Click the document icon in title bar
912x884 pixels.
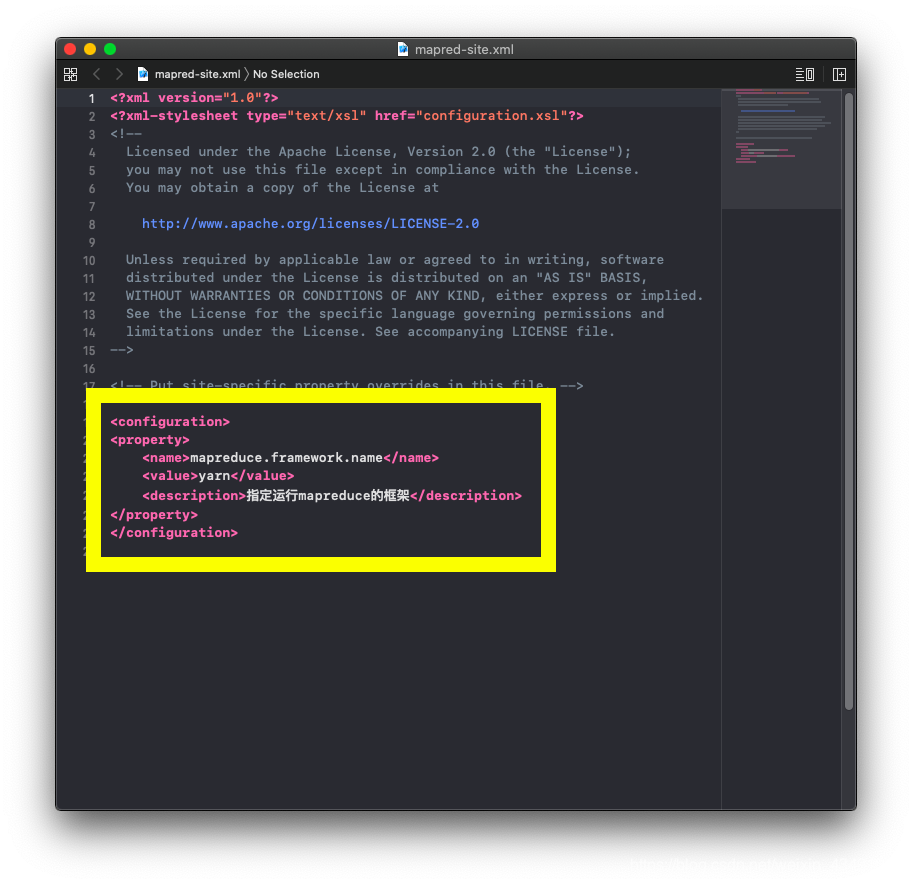point(402,49)
